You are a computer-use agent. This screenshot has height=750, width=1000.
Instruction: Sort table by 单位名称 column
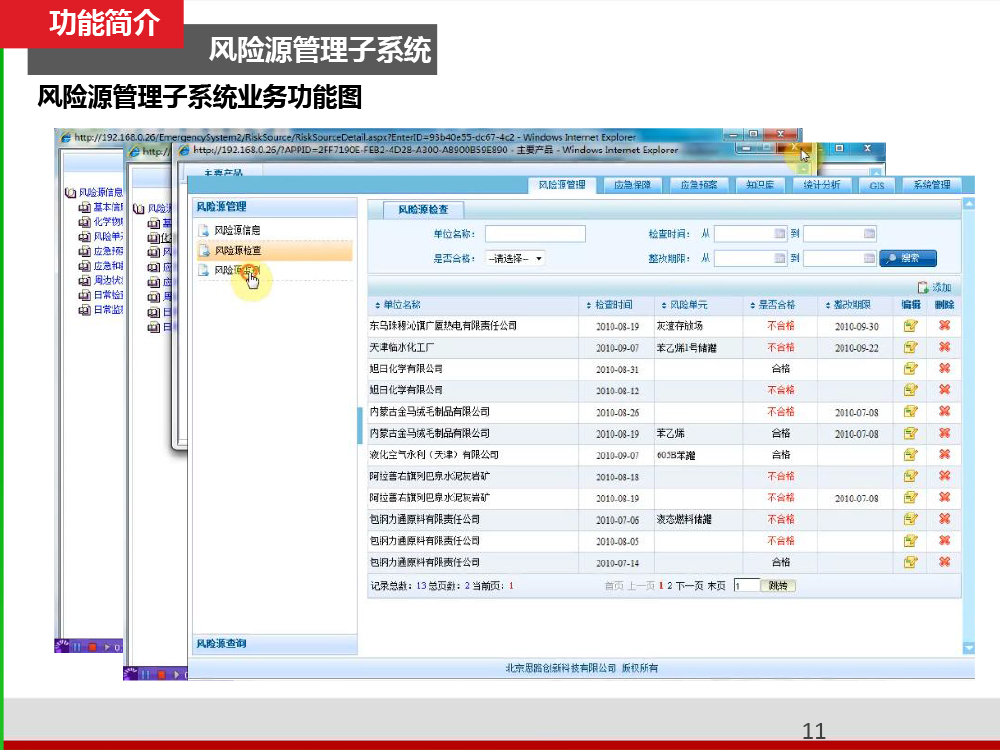[397, 305]
